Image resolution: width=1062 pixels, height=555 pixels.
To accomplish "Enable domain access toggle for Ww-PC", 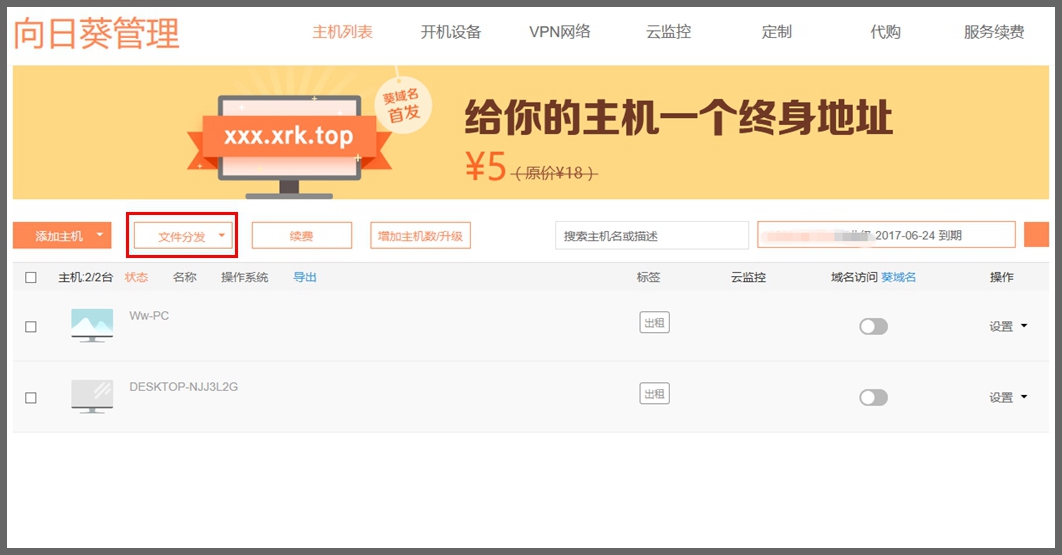I will click(x=873, y=327).
